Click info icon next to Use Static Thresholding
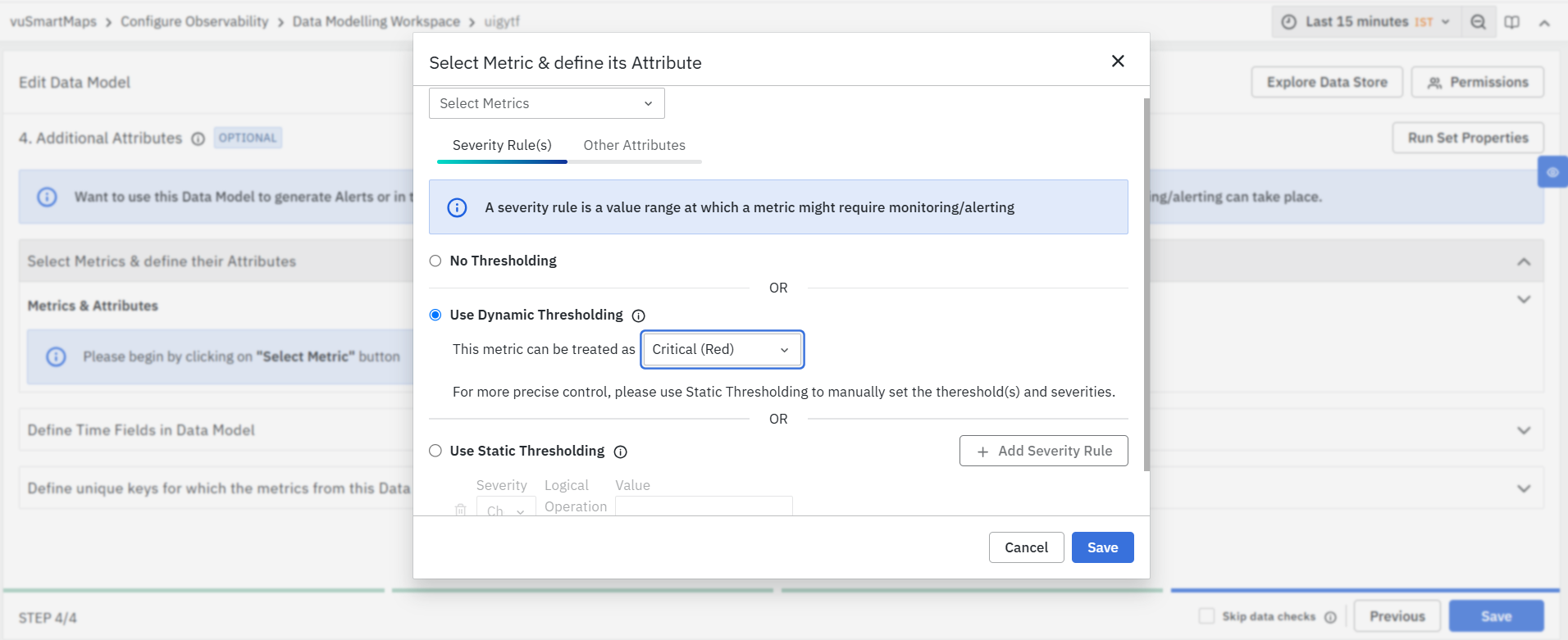Screen dimensions: 1568x640 620,452
